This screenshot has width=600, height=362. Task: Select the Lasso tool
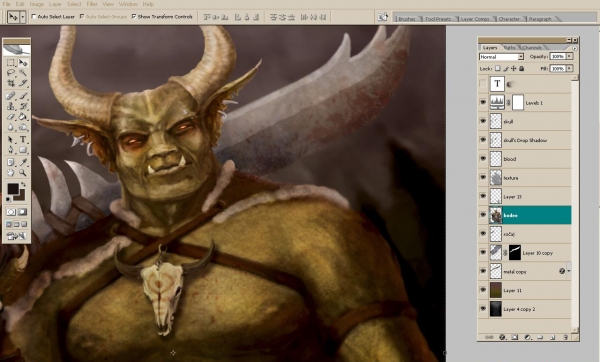[x=11, y=72]
